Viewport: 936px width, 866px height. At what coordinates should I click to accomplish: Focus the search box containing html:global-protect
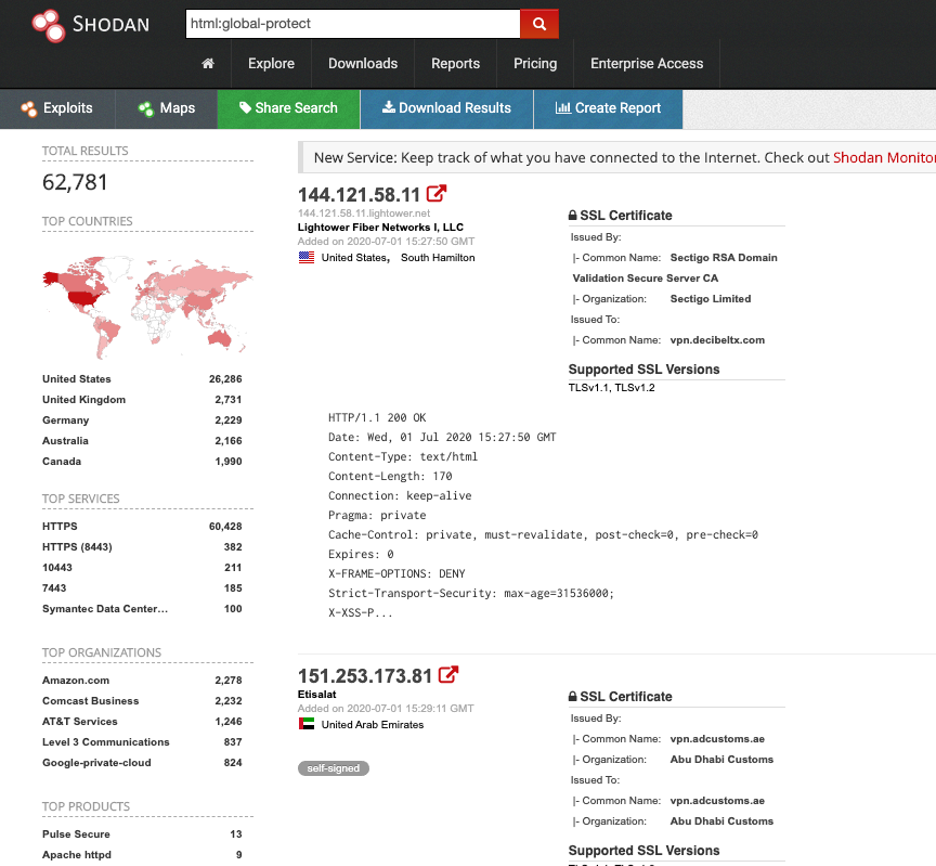point(353,24)
